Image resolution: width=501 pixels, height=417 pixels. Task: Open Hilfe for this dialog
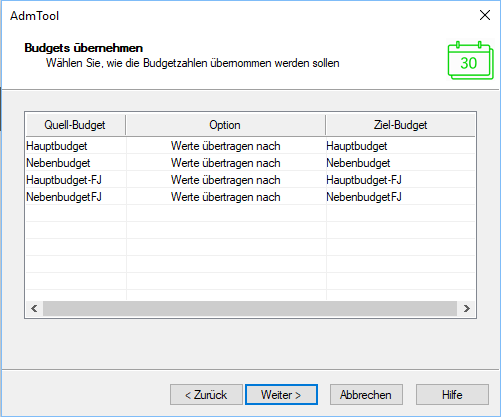click(x=452, y=395)
